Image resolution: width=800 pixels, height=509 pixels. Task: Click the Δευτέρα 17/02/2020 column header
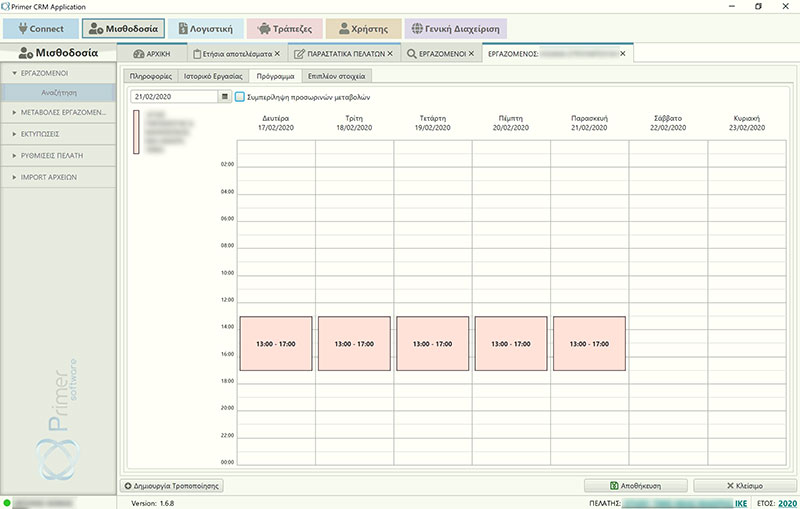coord(276,123)
